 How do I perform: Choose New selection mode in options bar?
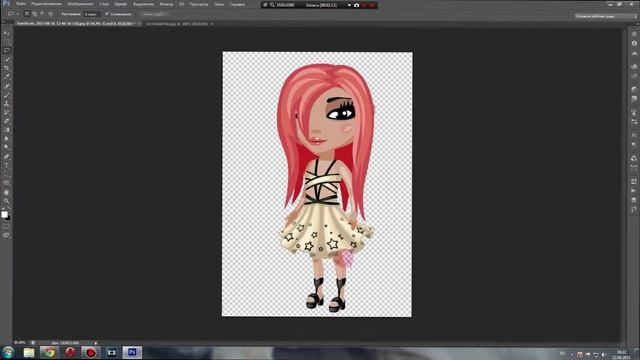click(27, 14)
